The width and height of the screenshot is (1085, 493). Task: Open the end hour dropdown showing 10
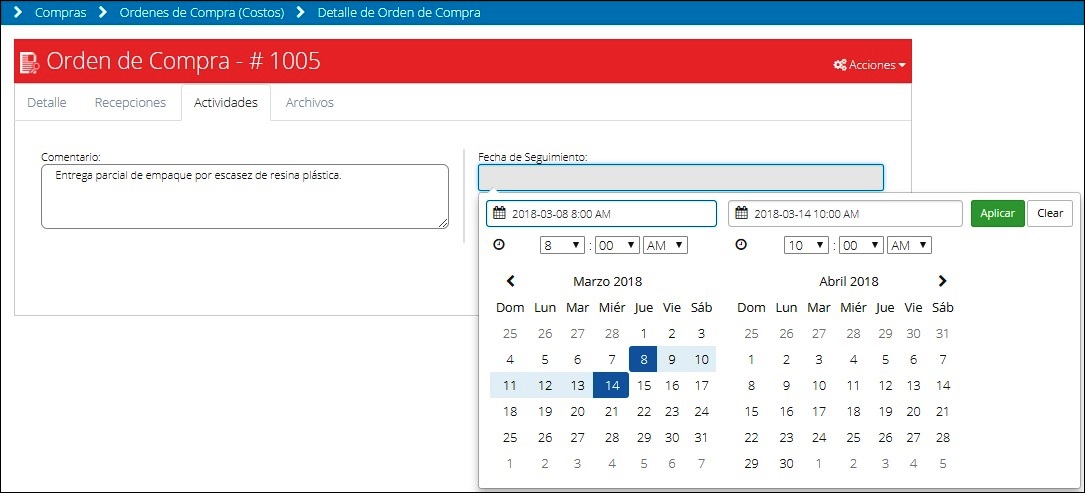coord(806,245)
